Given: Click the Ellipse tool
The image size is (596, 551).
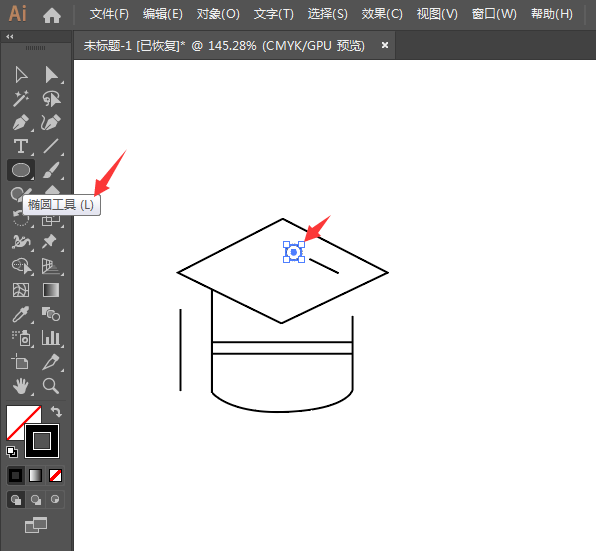Looking at the screenshot, I should click(21, 170).
